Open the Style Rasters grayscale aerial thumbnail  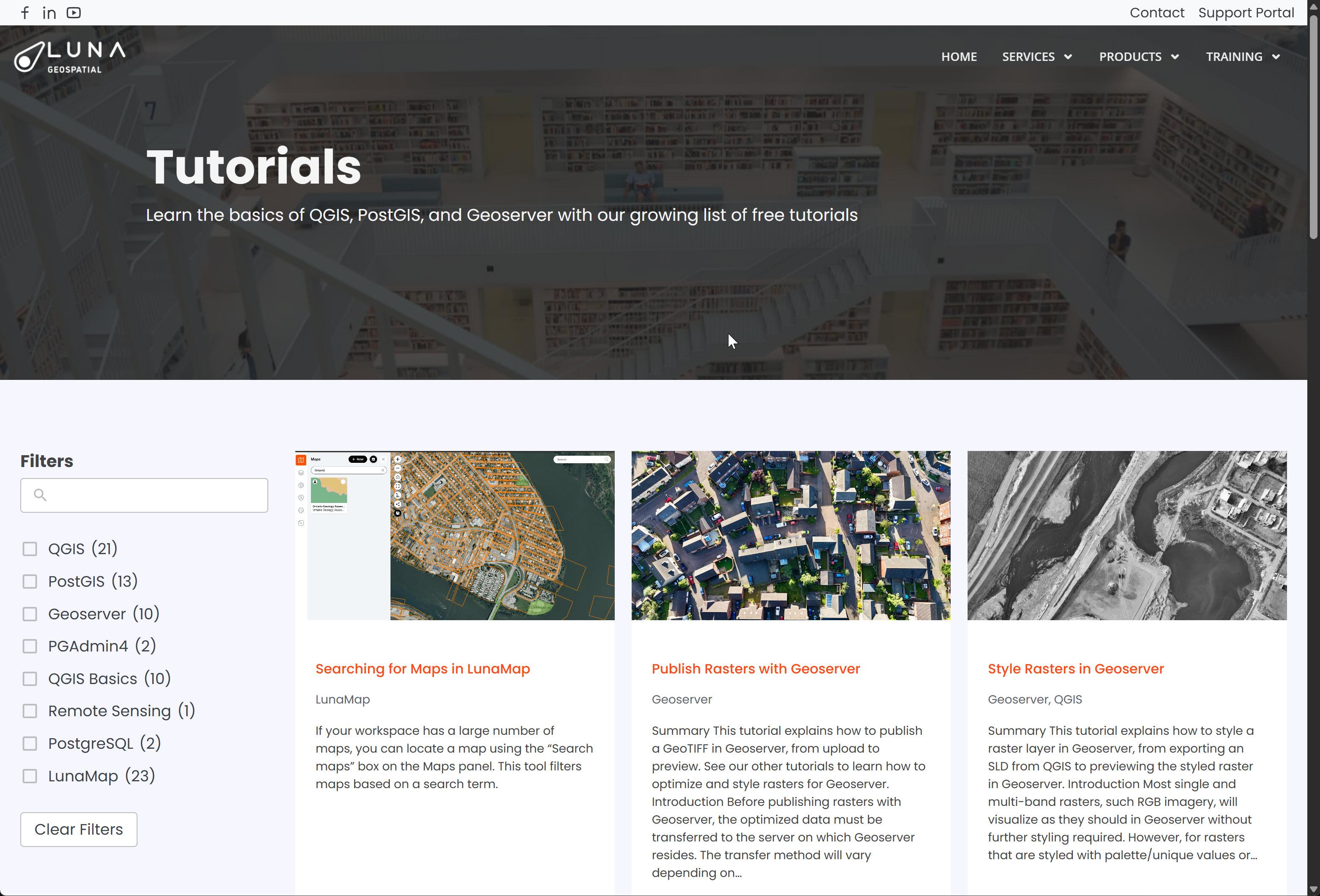[x=1126, y=536]
